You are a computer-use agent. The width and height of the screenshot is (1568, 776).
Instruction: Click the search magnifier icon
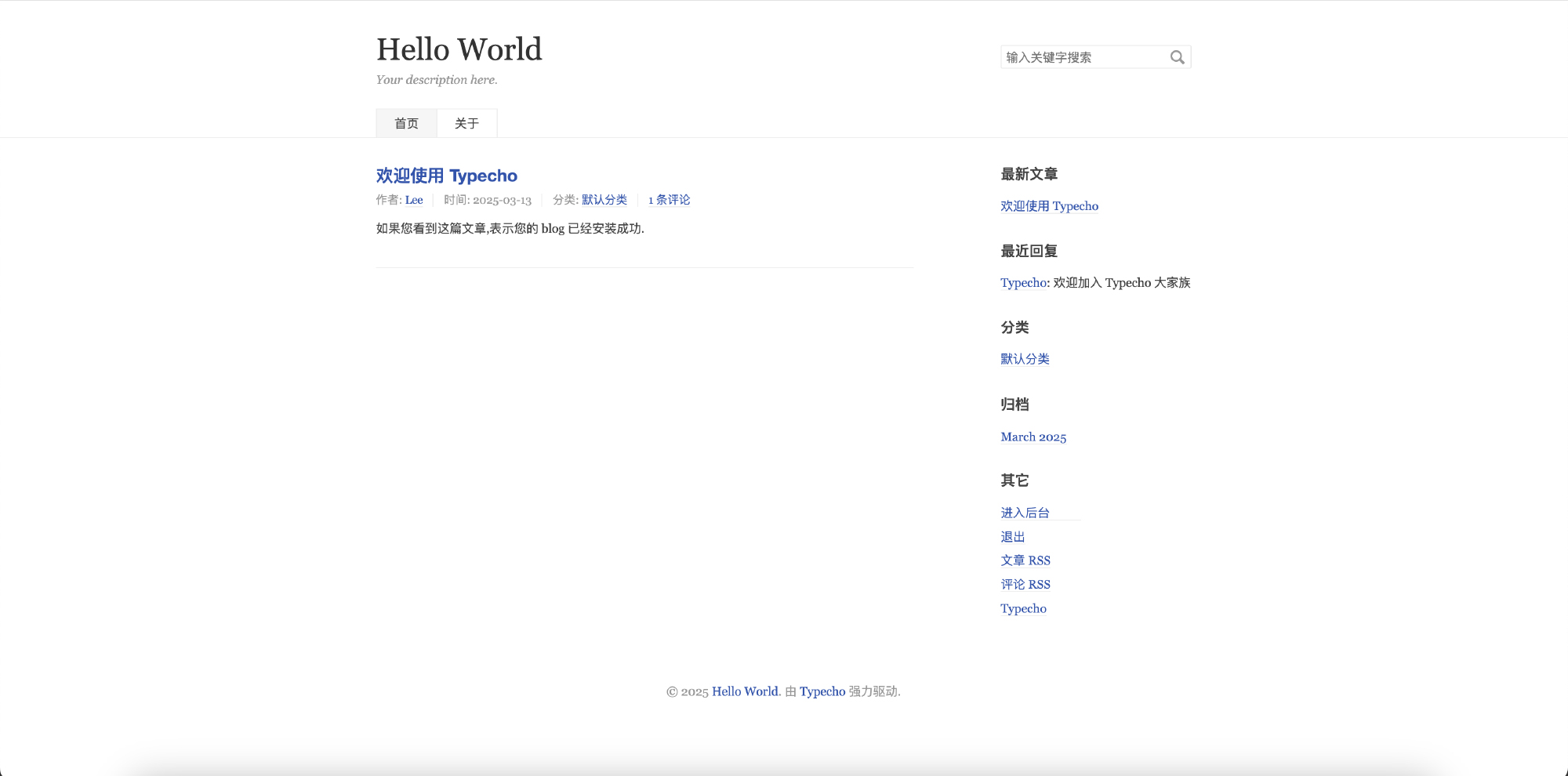click(x=1177, y=57)
